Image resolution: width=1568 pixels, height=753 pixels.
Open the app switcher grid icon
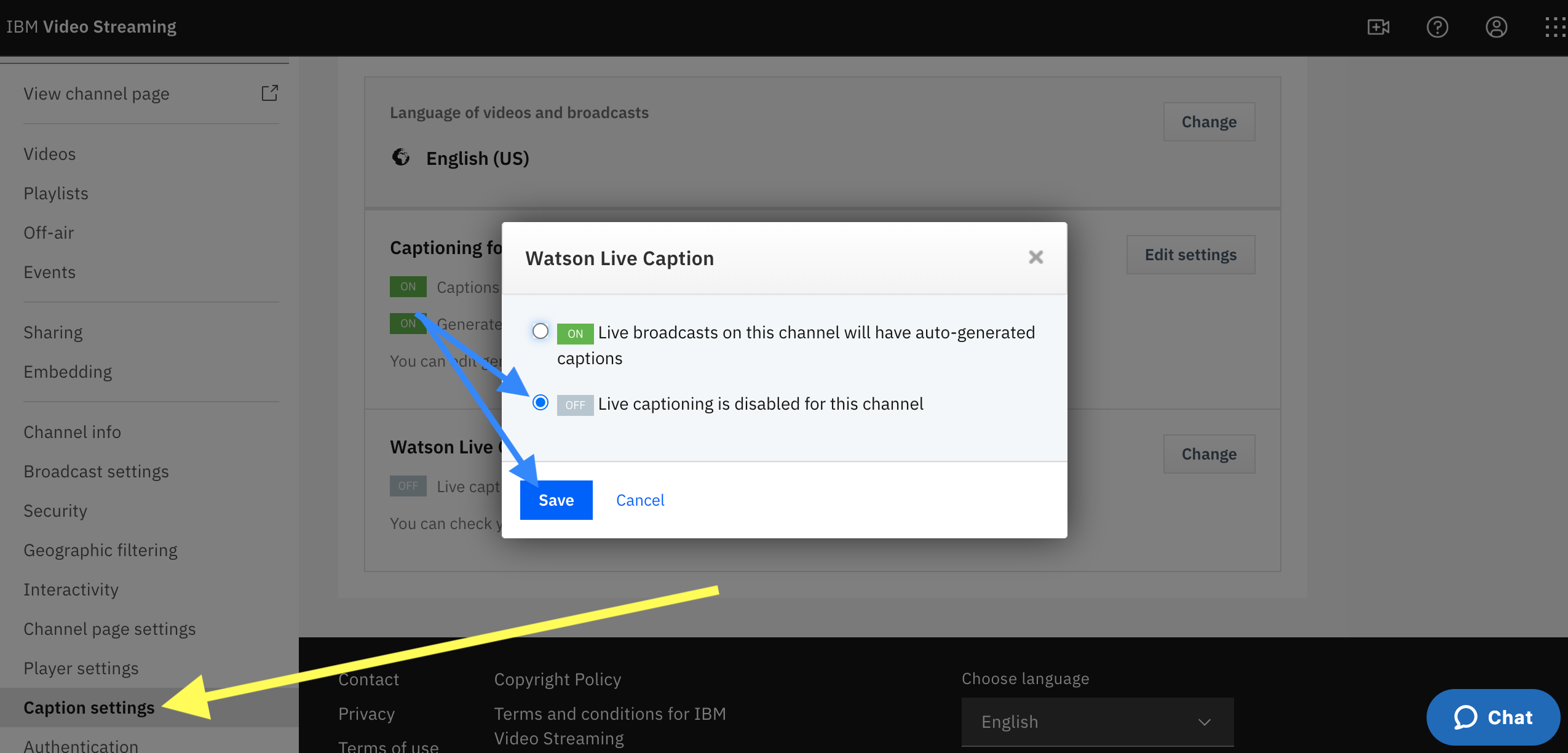point(1555,27)
